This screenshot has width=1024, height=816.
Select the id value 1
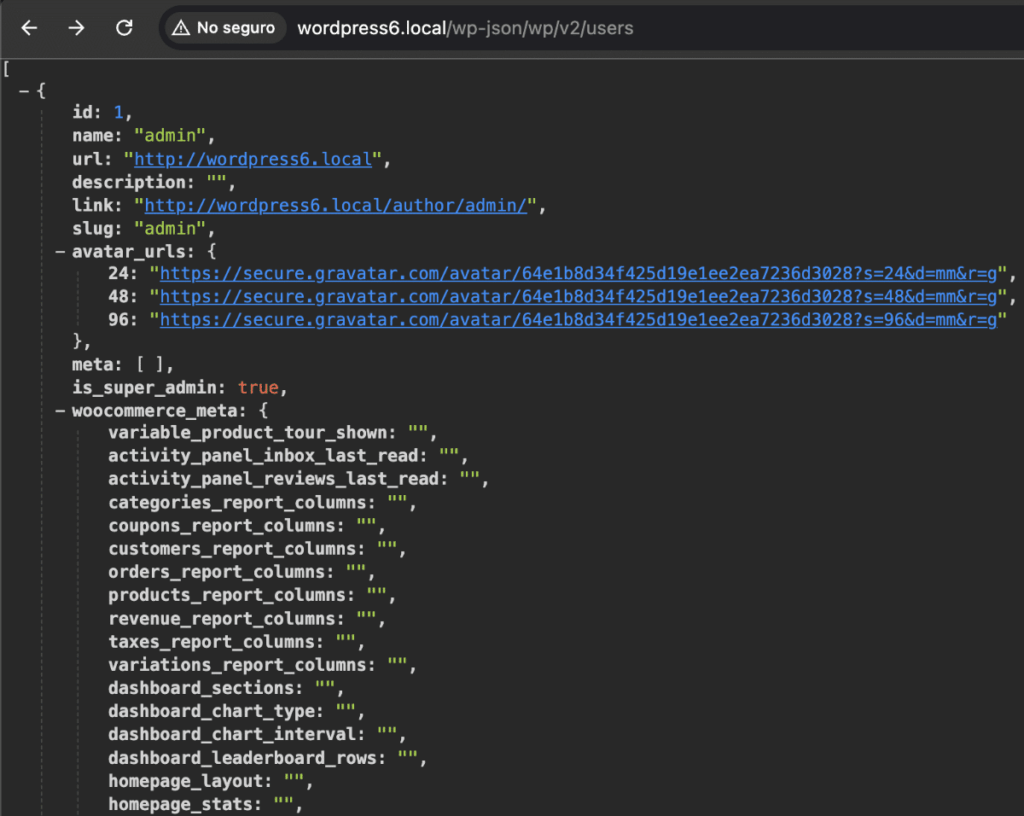point(119,112)
